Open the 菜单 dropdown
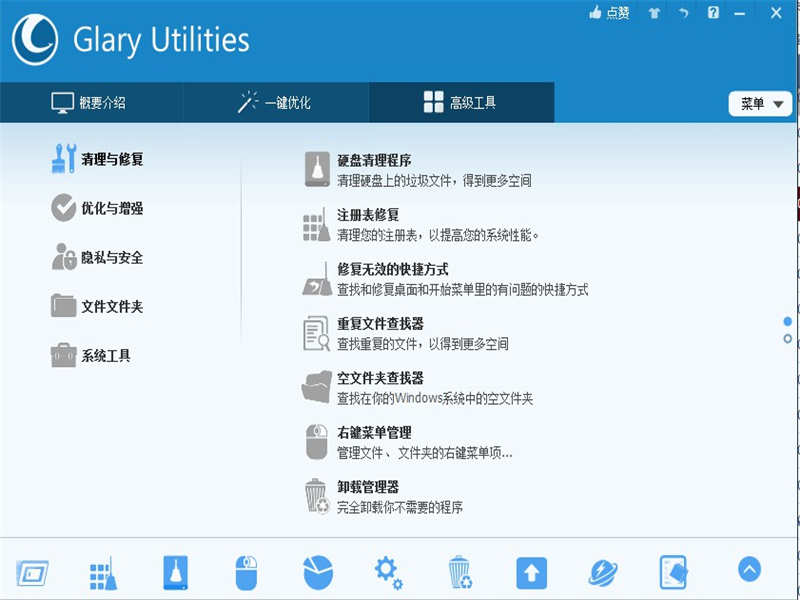800x600 pixels. (760, 104)
